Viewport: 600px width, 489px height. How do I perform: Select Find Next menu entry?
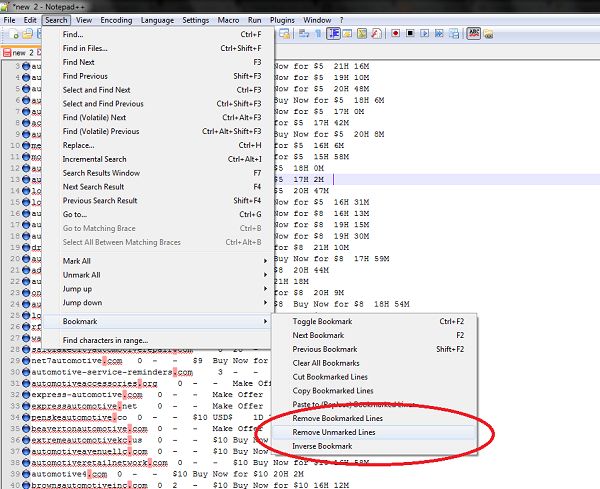coord(158,62)
